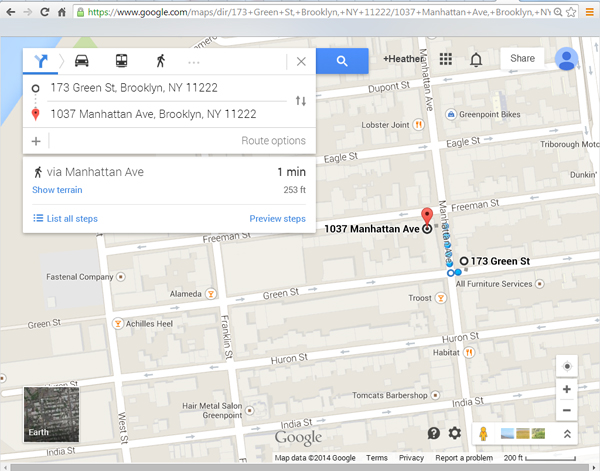Open Google apps grid
The width and height of the screenshot is (600, 471).
pyautogui.click(x=445, y=60)
